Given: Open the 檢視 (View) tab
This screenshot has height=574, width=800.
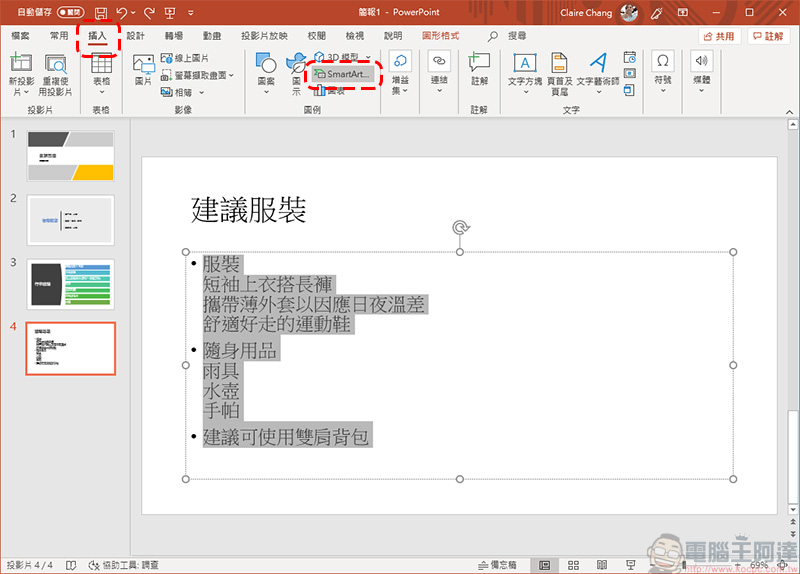Looking at the screenshot, I should coord(355,36).
